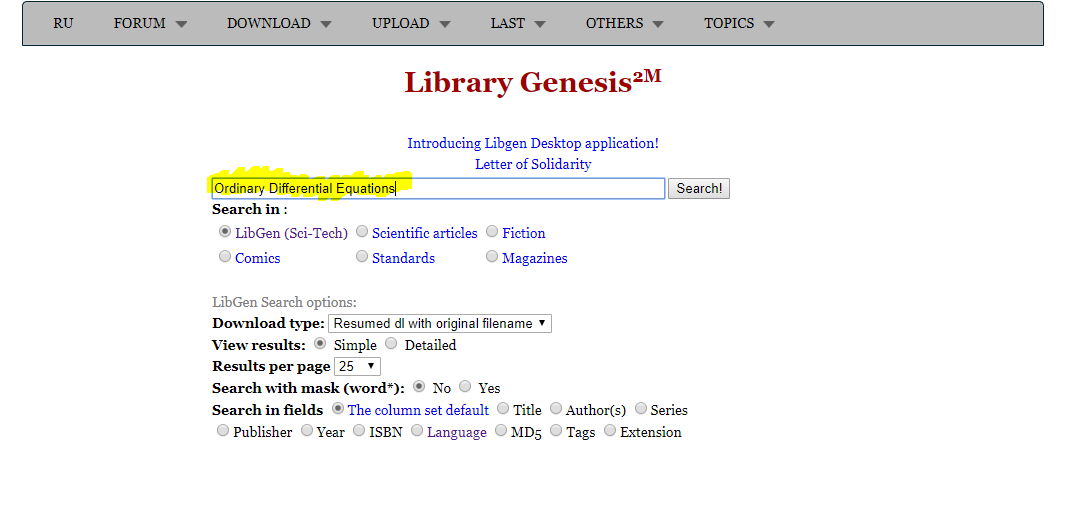Select Simple view results radio button
The image size is (1078, 520).
320,343
